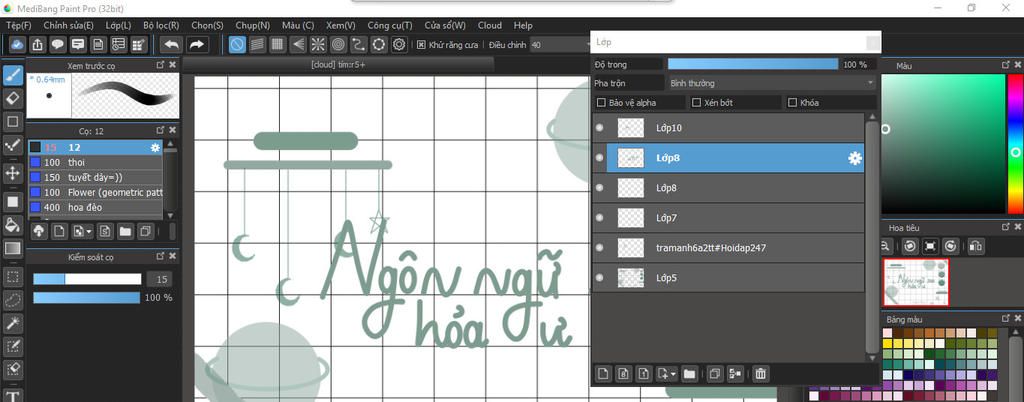The height and width of the screenshot is (402, 1024).
Task: Hide the Lớp7 layer
Action: 600,218
